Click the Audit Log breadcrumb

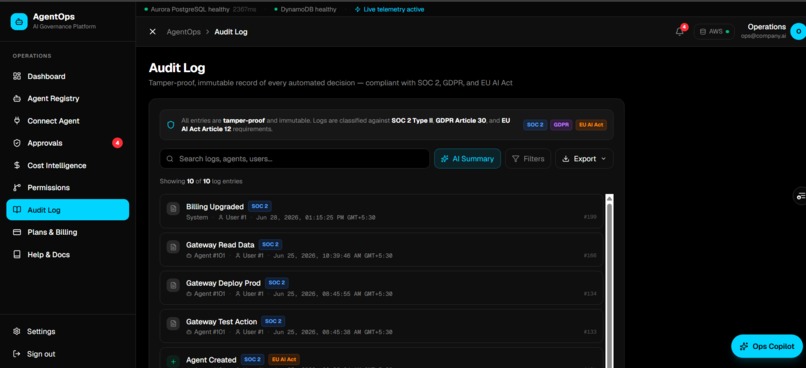tap(231, 32)
